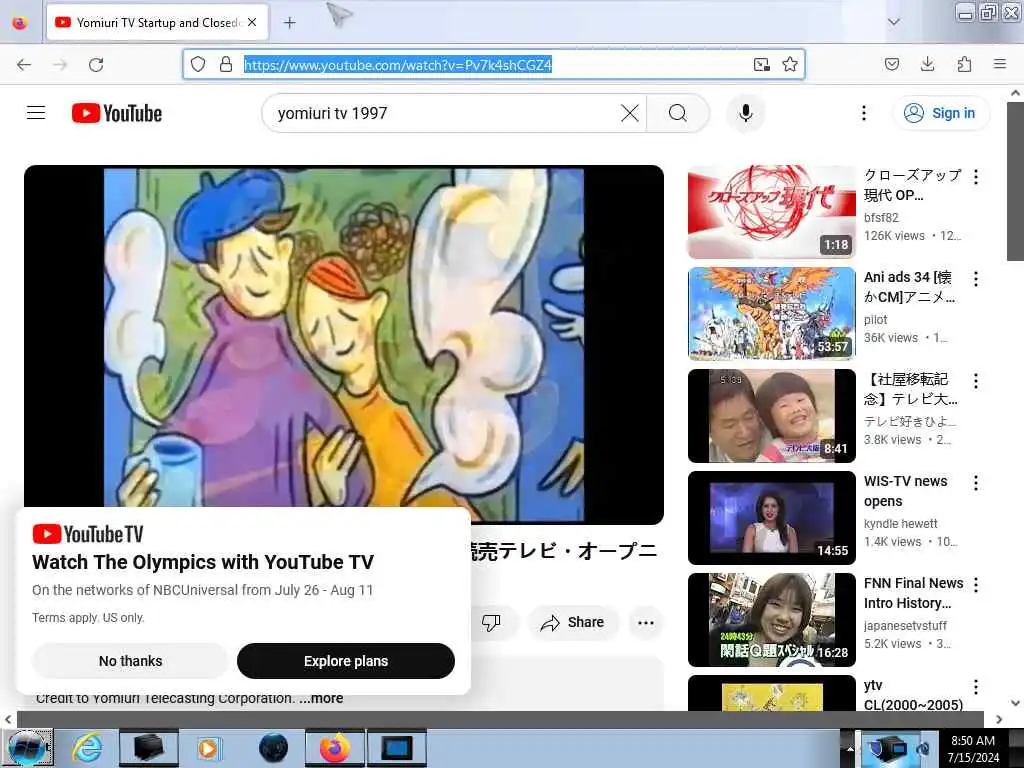Image resolution: width=1024 pixels, height=768 pixels.
Task: Share the video with the Share button
Action: [x=573, y=622]
